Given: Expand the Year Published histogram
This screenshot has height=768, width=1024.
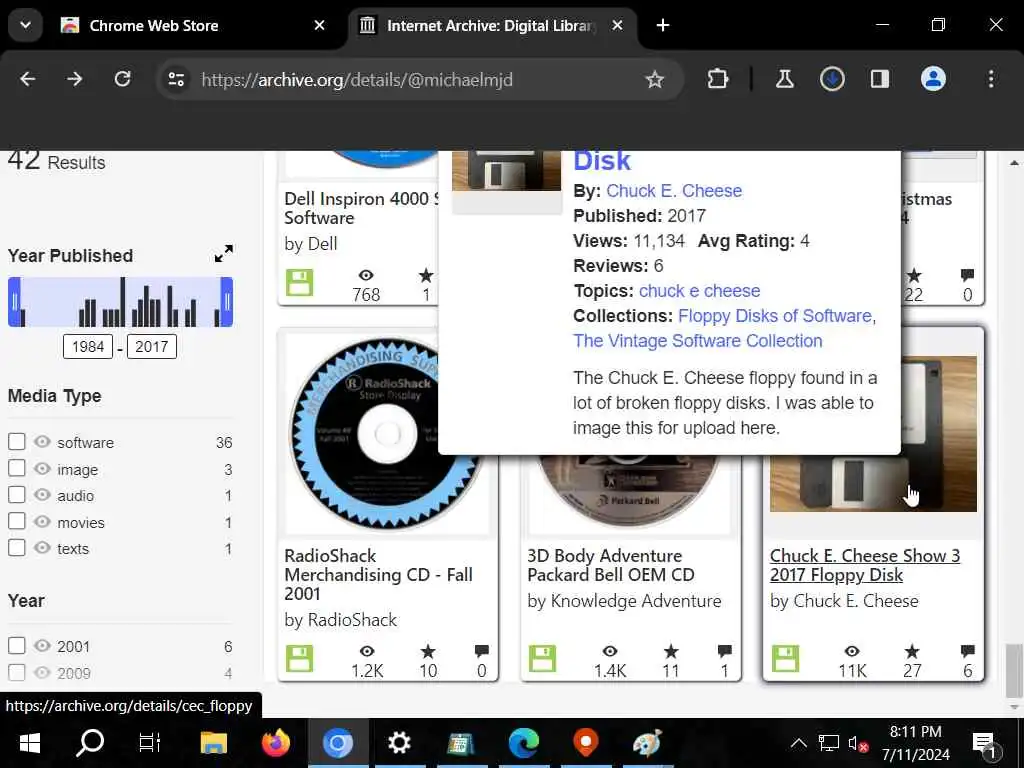Looking at the screenshot, I should (223, 253).
